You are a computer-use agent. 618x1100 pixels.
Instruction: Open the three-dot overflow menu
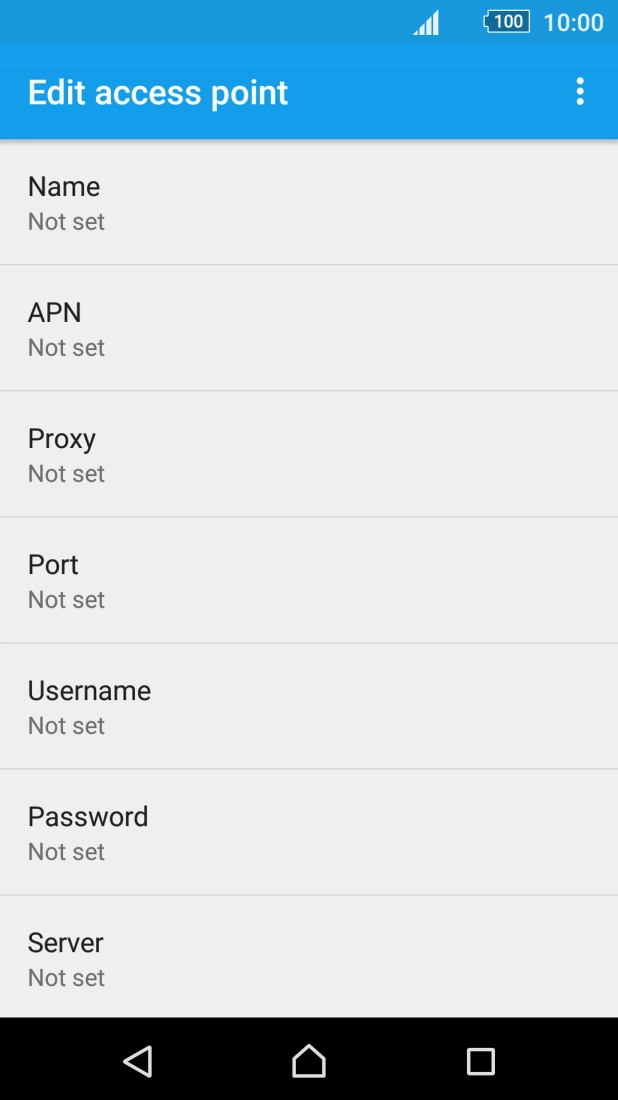580,92
